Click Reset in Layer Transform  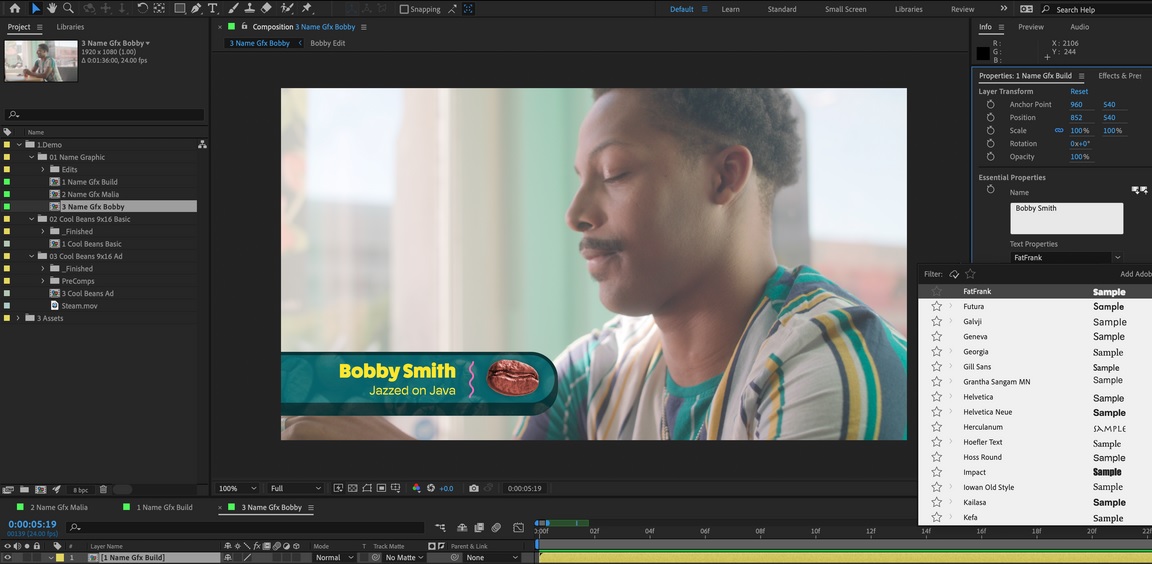1079,92
